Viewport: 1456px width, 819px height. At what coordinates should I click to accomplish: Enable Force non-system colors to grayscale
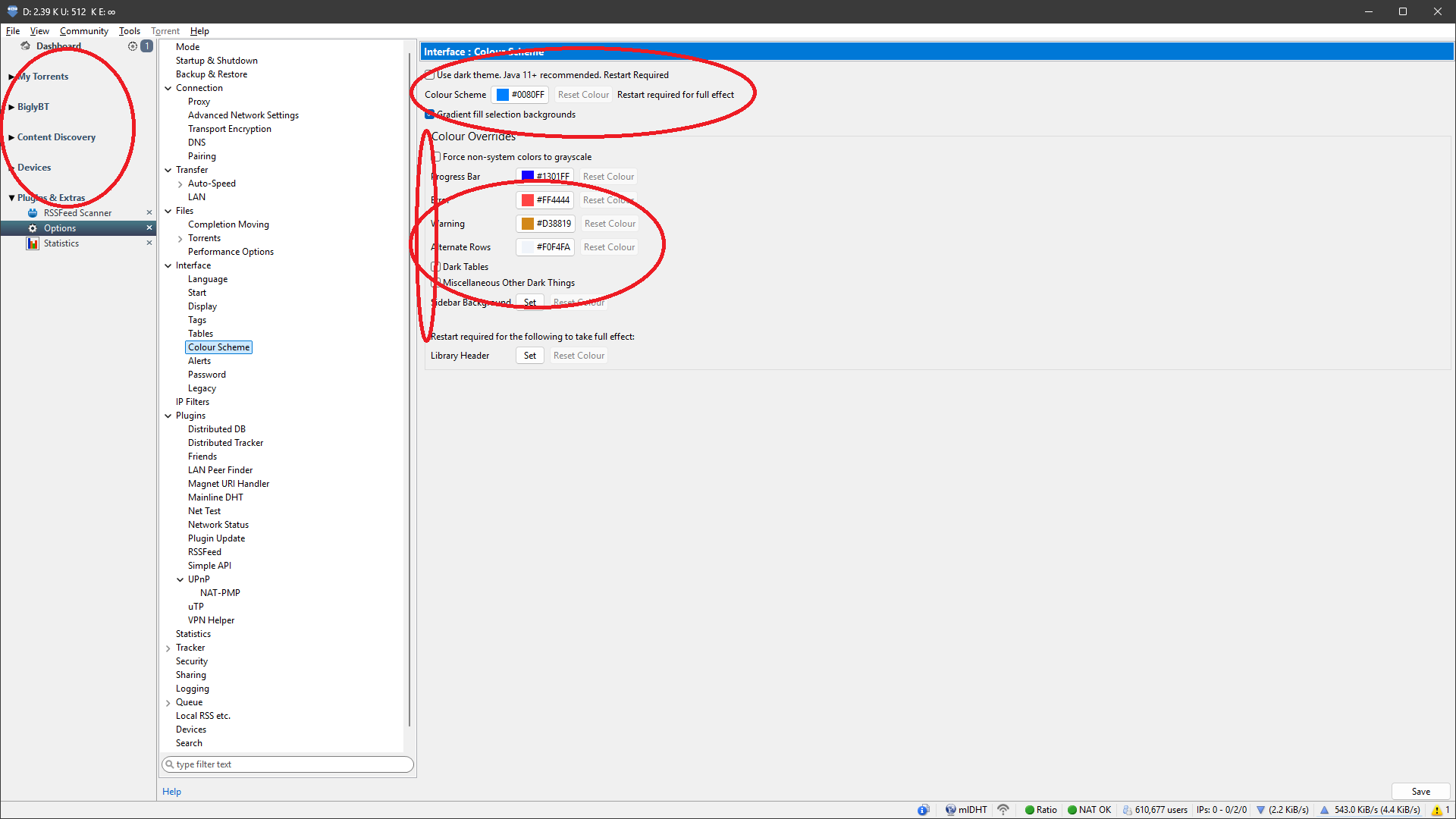pos(437,157)
